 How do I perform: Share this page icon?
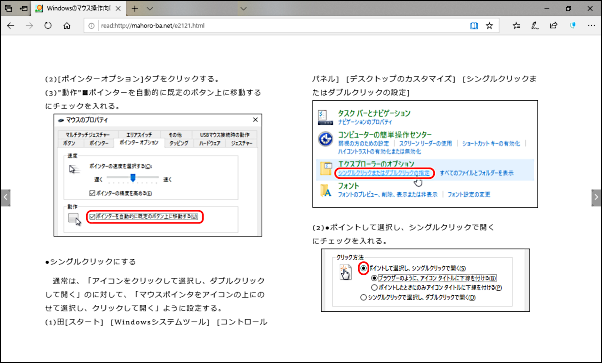point(553,26)
